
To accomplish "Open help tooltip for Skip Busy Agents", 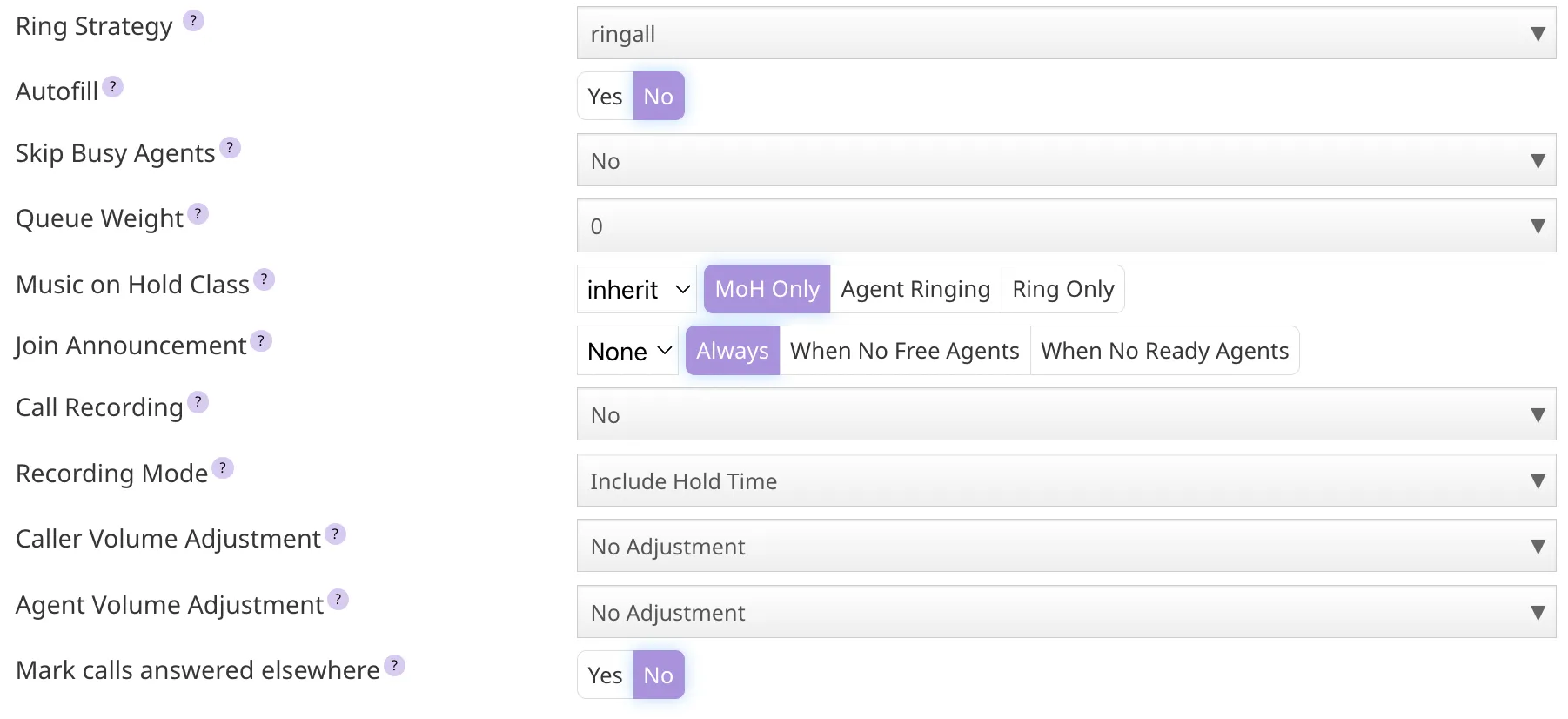I will tap(230, 148).
